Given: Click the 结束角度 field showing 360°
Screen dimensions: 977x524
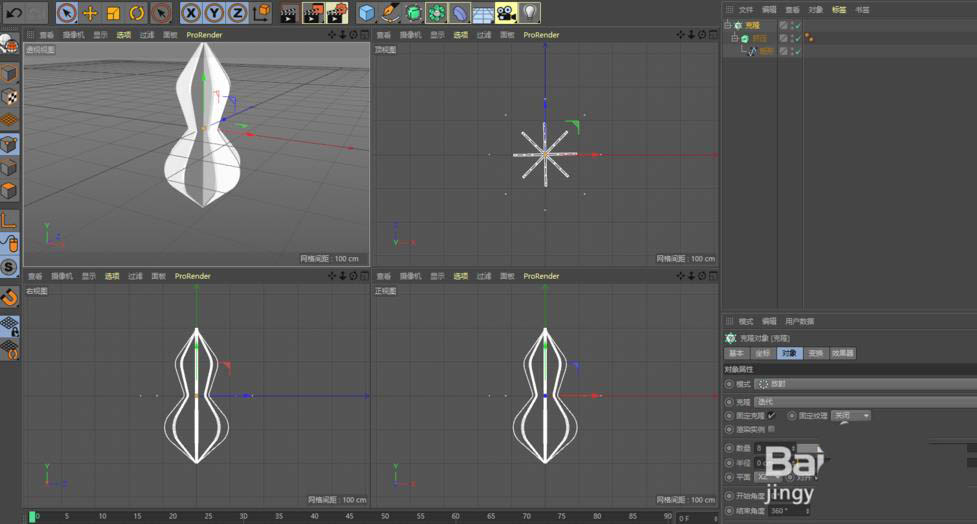Looking at the screenshot, I should pyautogui.click(x=777, y=510).
